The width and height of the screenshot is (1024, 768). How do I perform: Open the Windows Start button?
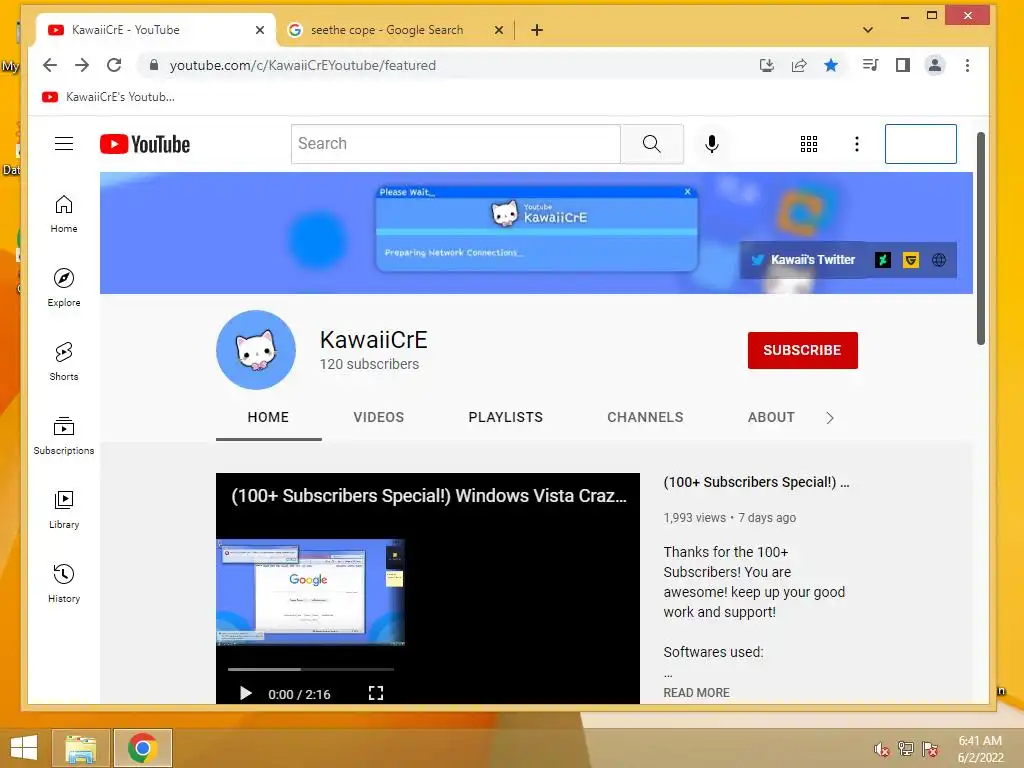tap(24, 748)
